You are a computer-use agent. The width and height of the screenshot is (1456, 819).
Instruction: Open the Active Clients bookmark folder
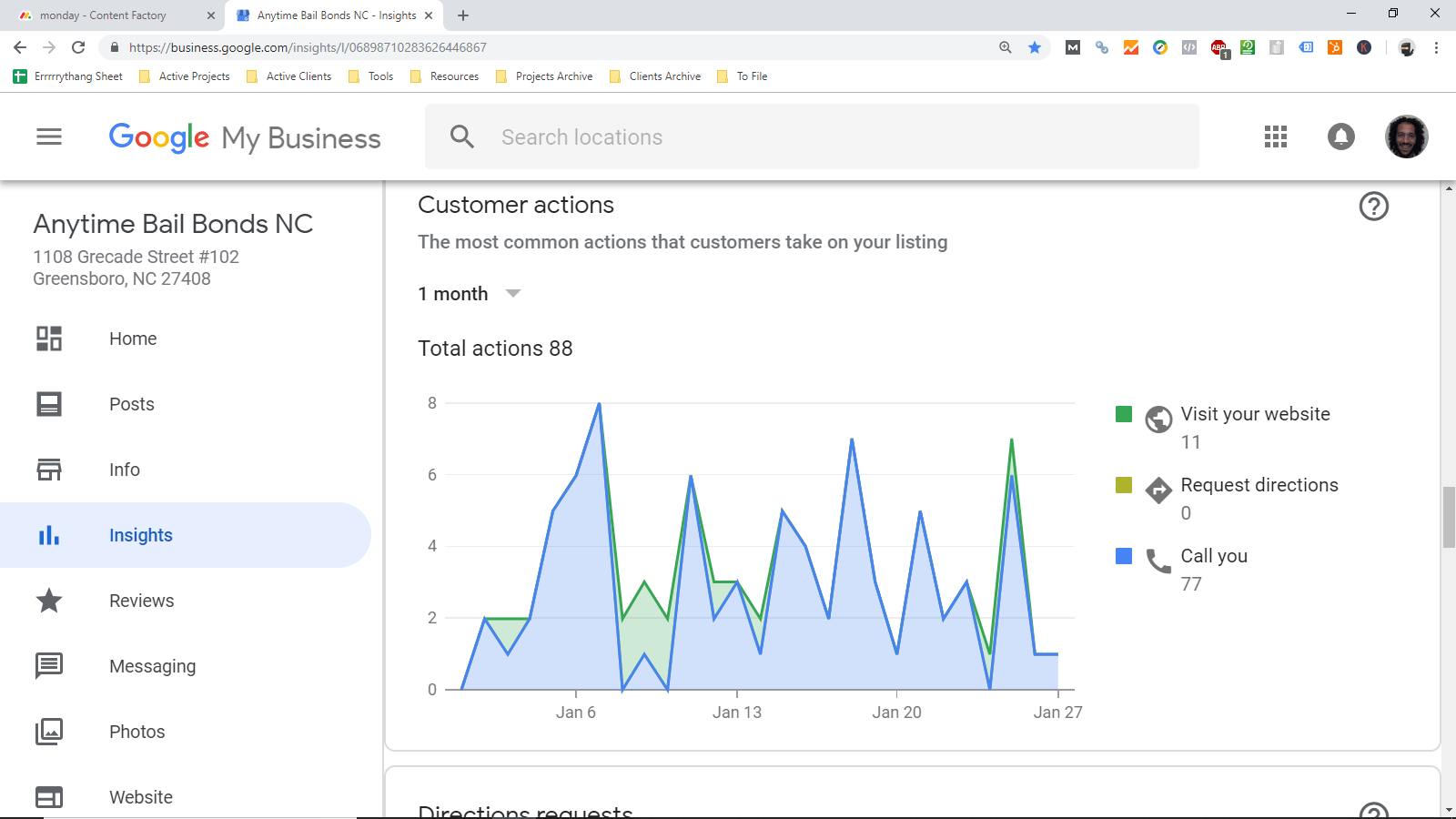pos(288,76)
